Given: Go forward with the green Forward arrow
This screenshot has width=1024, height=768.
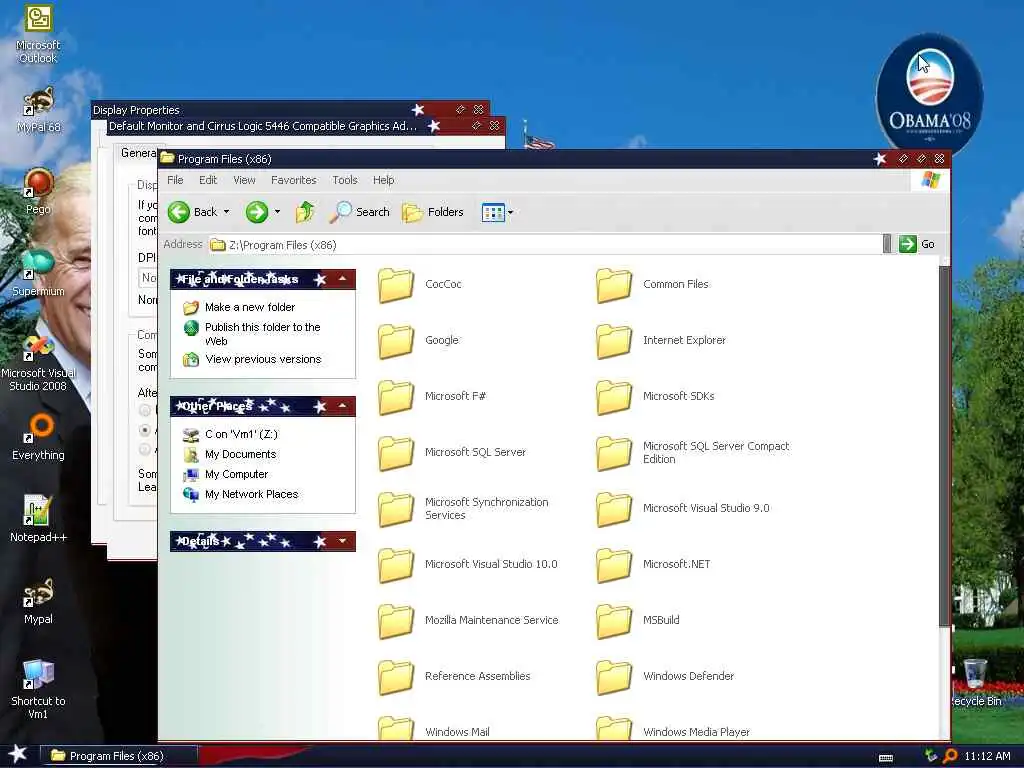Looking at the screenshot, I should click(257, 212).
